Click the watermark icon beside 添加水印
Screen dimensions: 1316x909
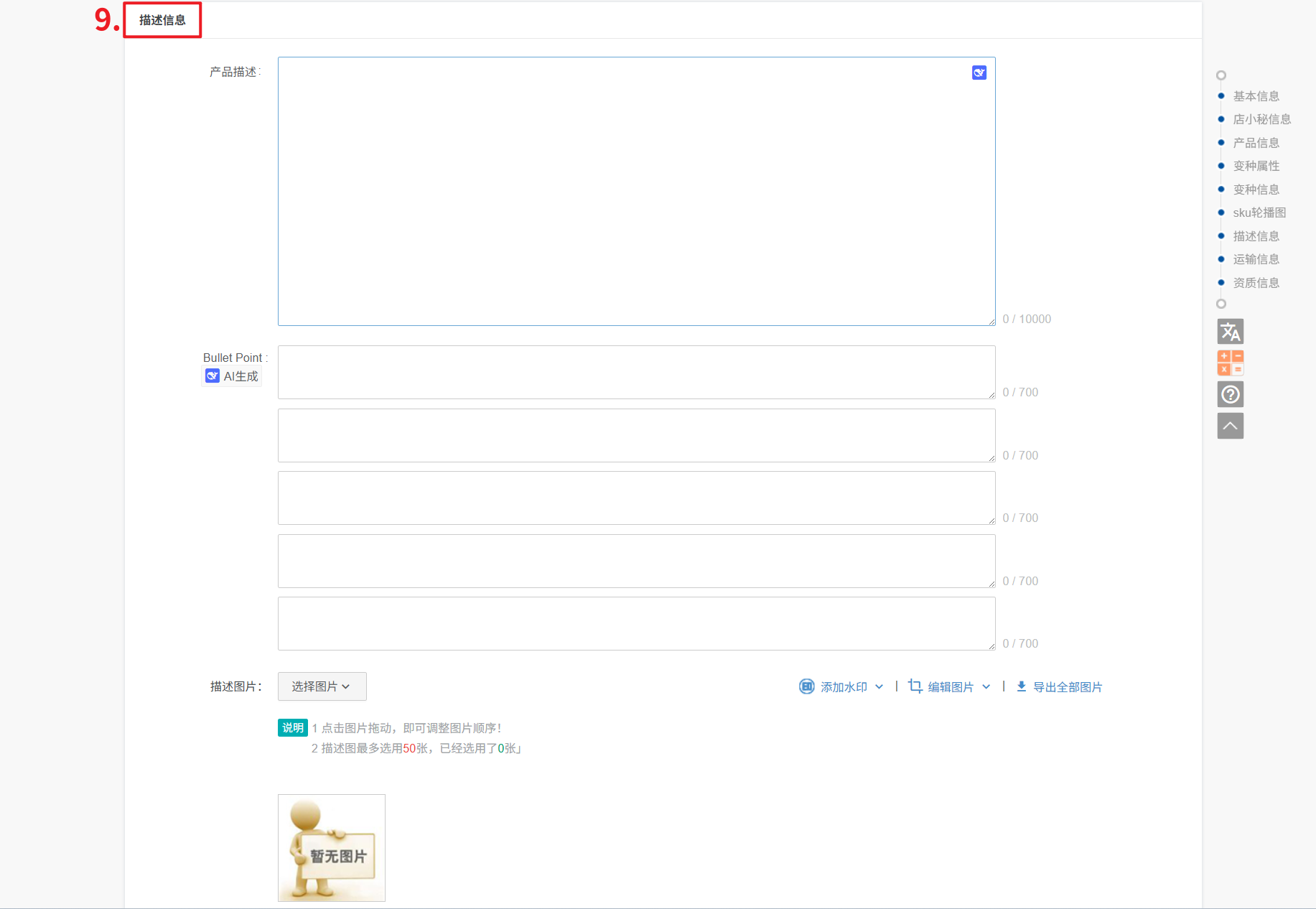click(807, 686)
